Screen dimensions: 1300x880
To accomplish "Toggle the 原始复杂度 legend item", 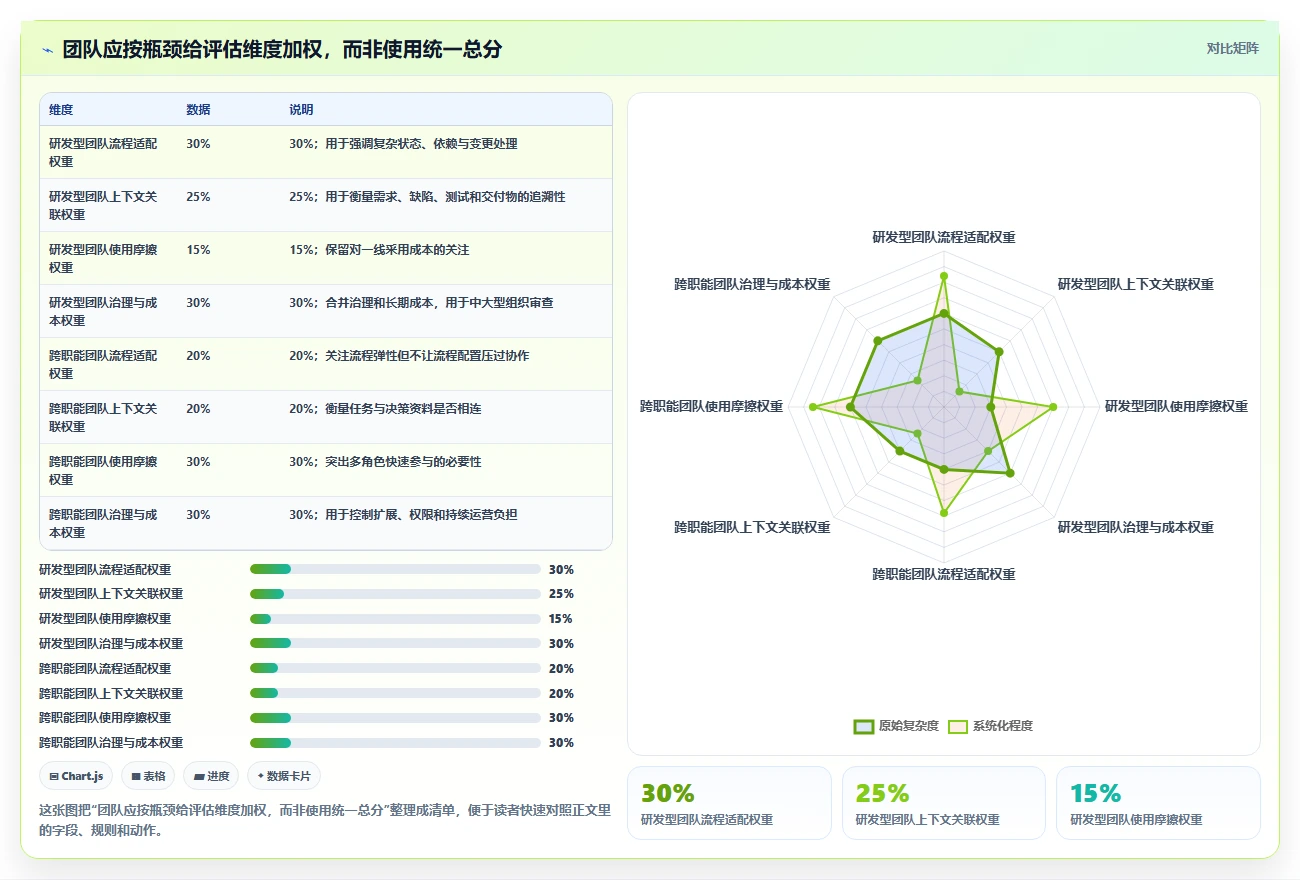I will click(896, 726).
